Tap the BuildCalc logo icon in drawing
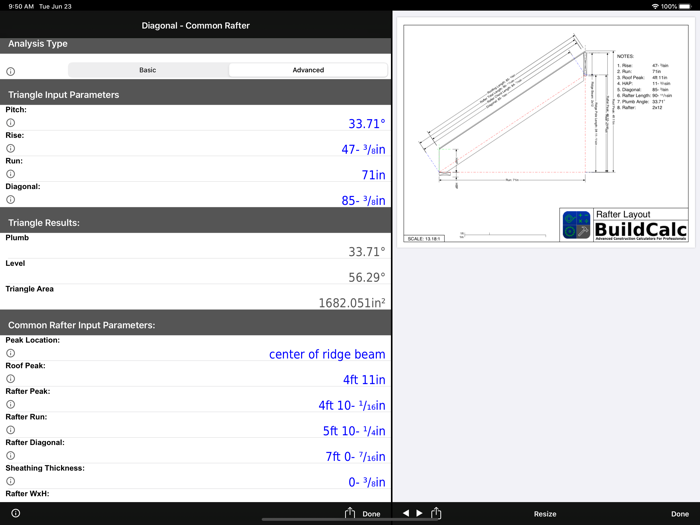 [576, 225]
